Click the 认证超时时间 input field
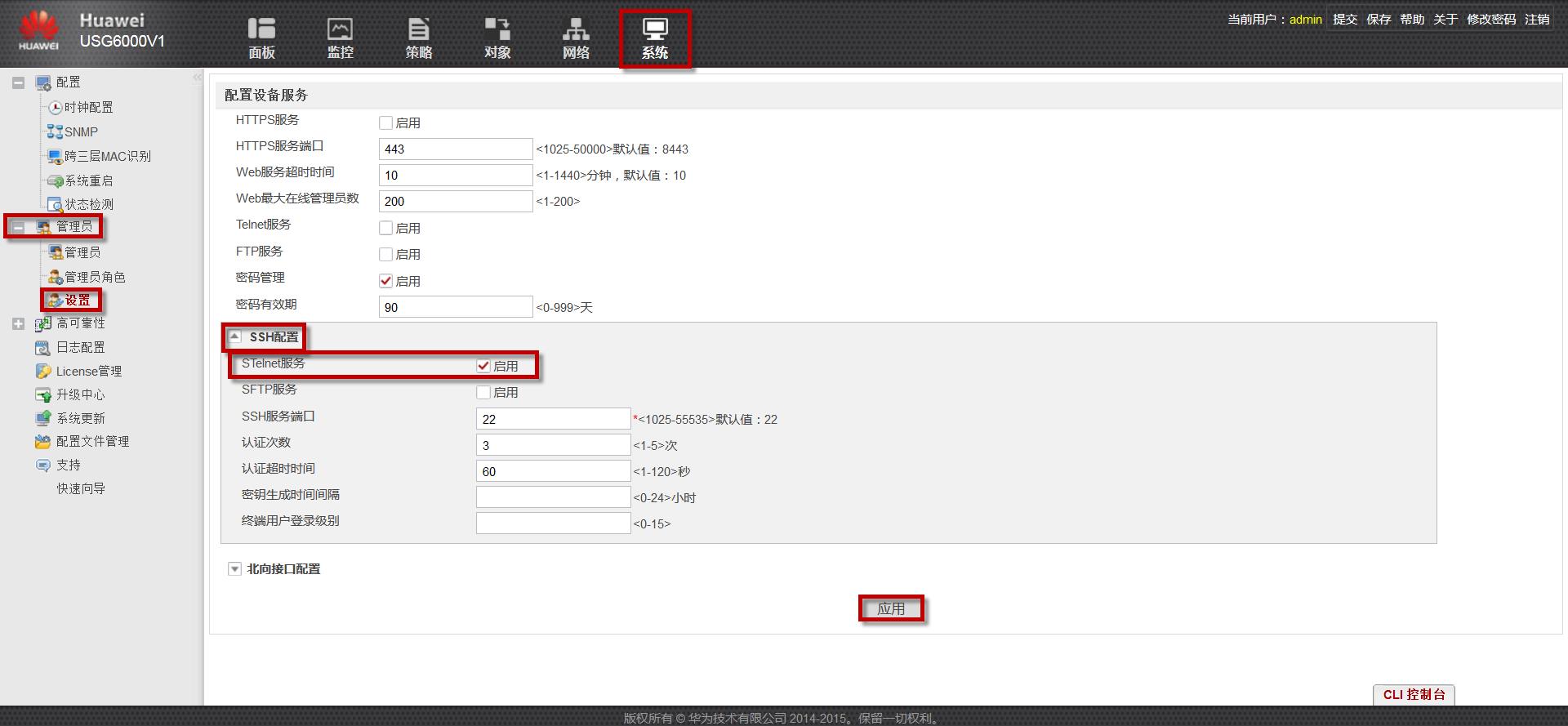This screenshot has width=1568, height=726. tap(553, 471)
